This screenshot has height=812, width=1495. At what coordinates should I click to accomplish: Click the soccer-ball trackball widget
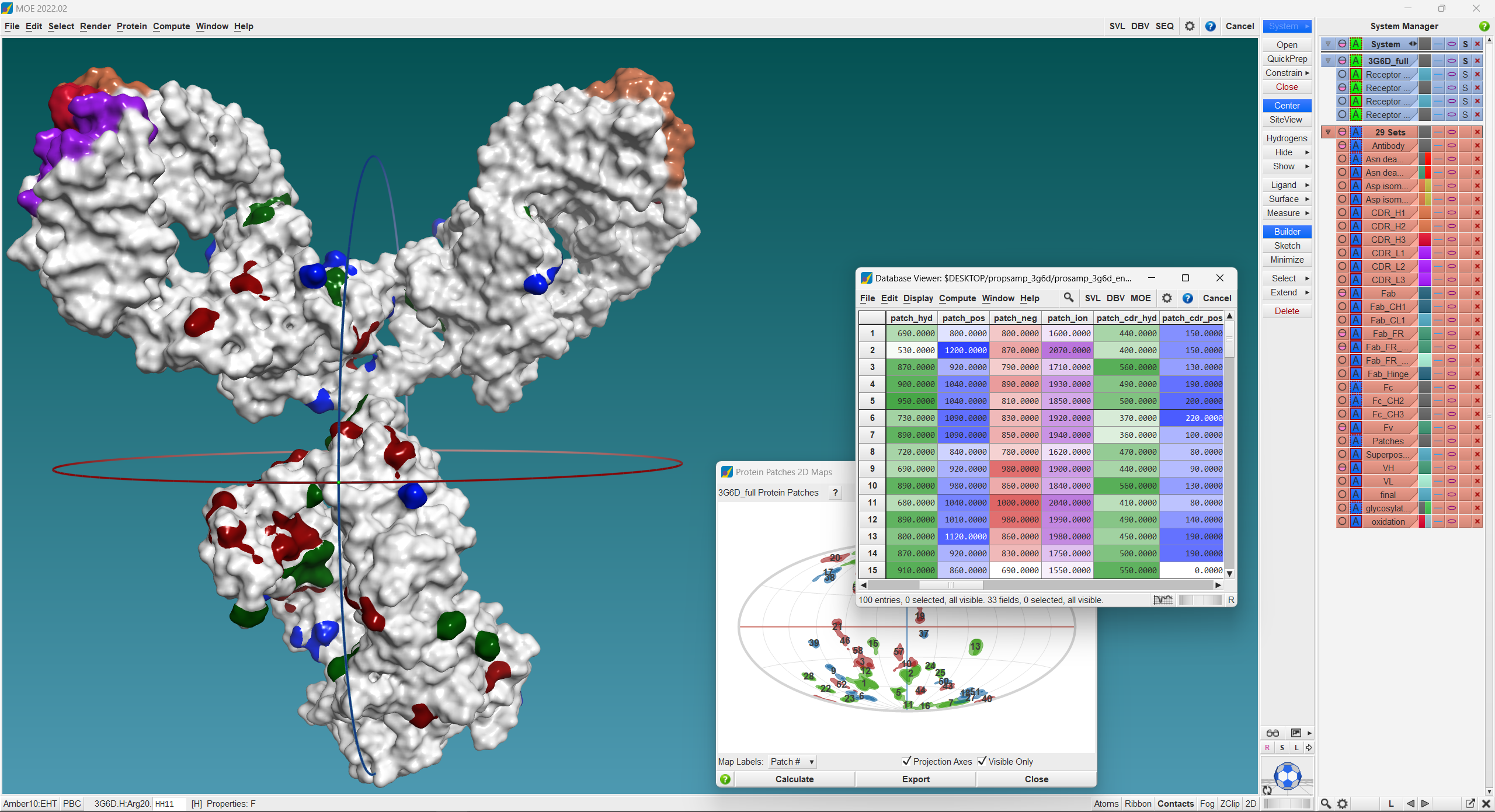click(1288, 775)
